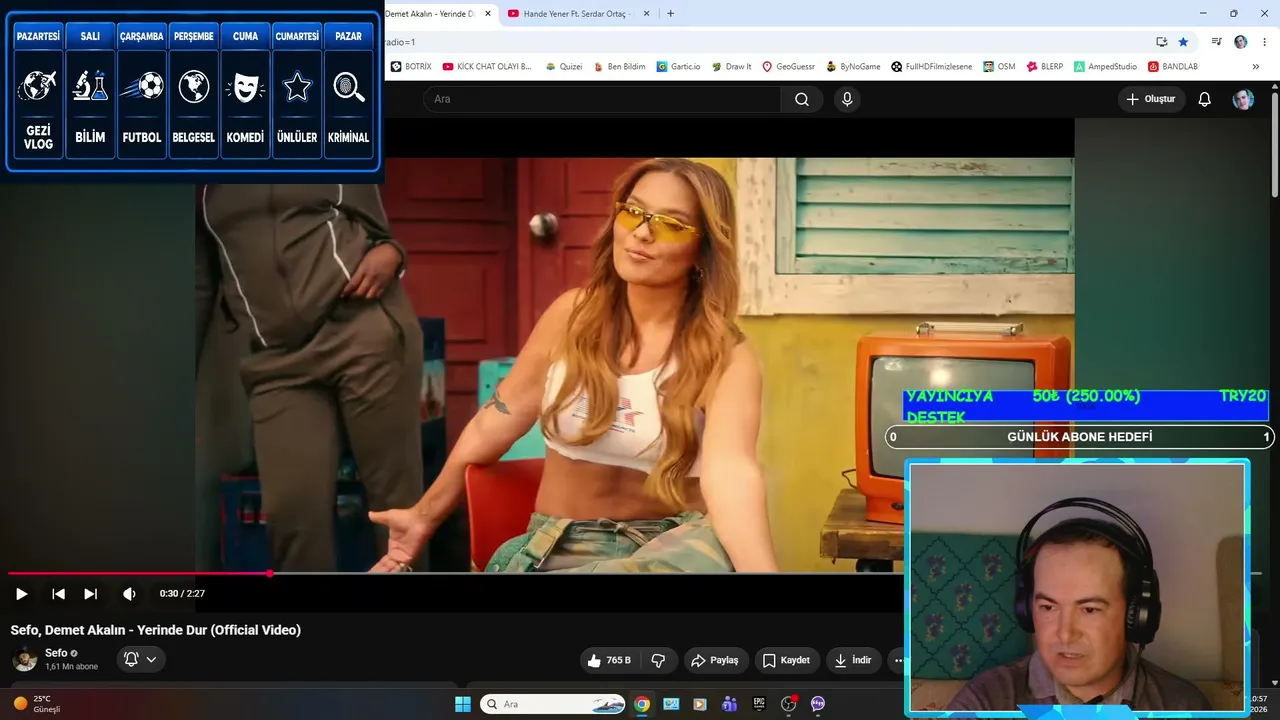Click the Chrome install app icon in address bar

click(1161, 42)
